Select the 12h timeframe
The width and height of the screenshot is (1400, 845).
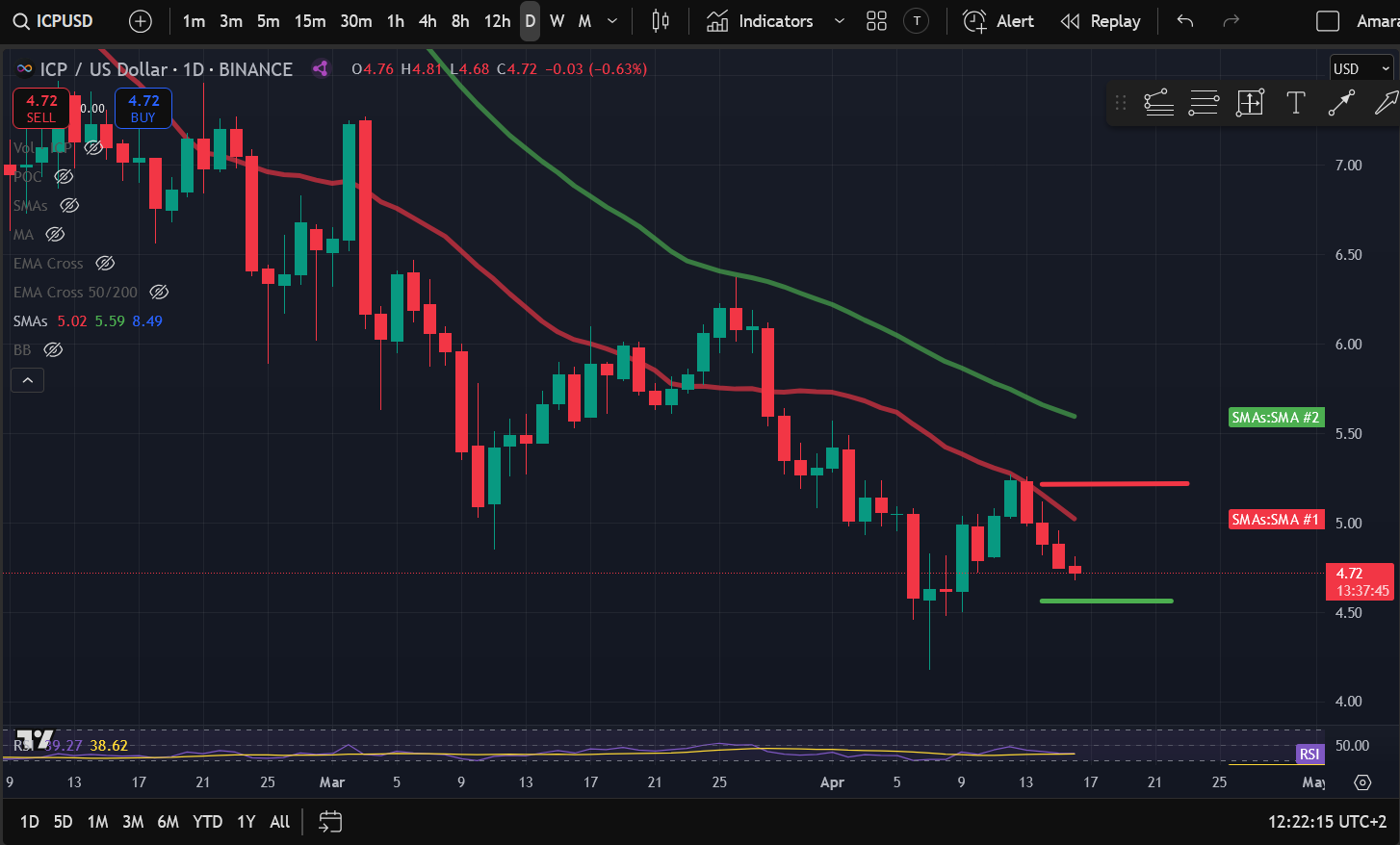[497, 21]
